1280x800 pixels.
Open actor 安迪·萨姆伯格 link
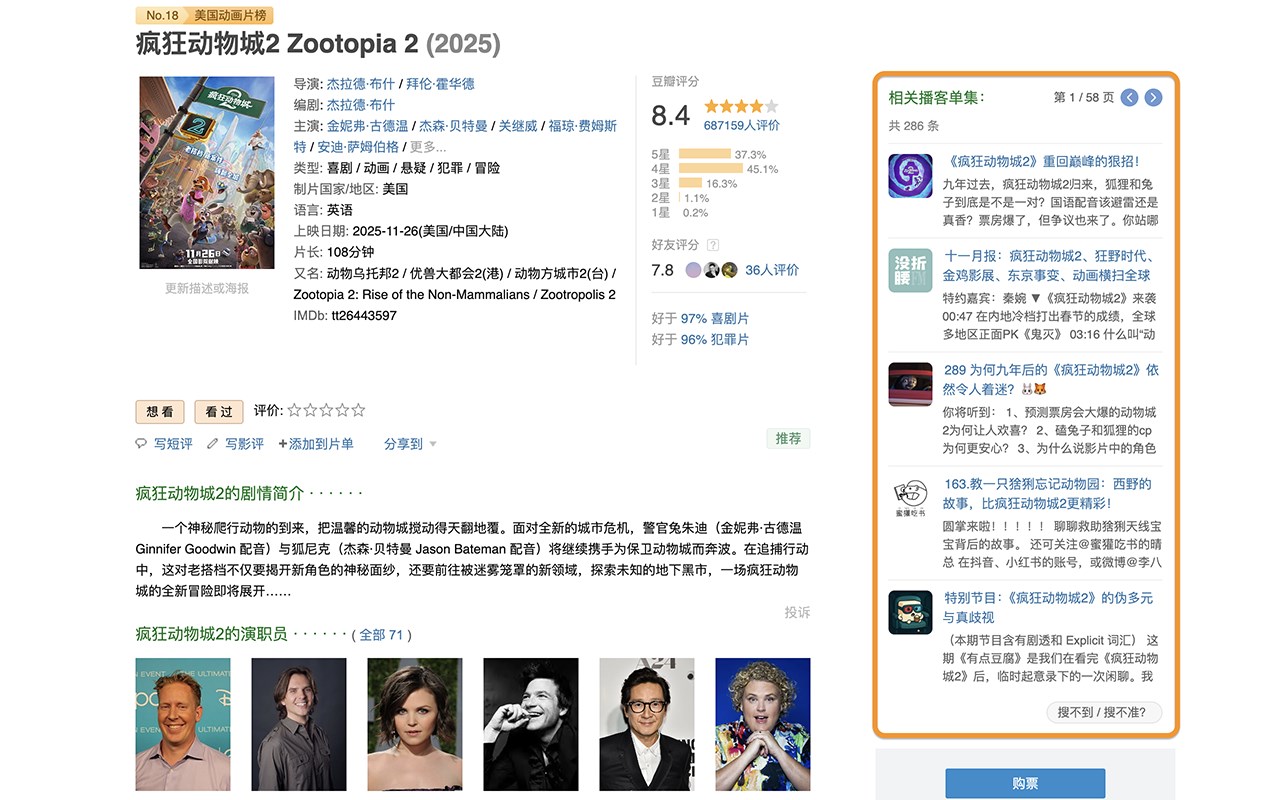(x=358, y=147)
